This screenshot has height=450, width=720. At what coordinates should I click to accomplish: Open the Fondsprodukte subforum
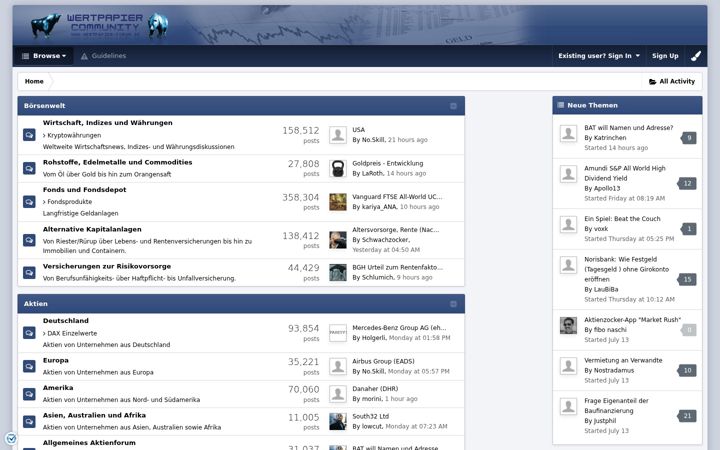pyautogui.click(x=69, y=202)
